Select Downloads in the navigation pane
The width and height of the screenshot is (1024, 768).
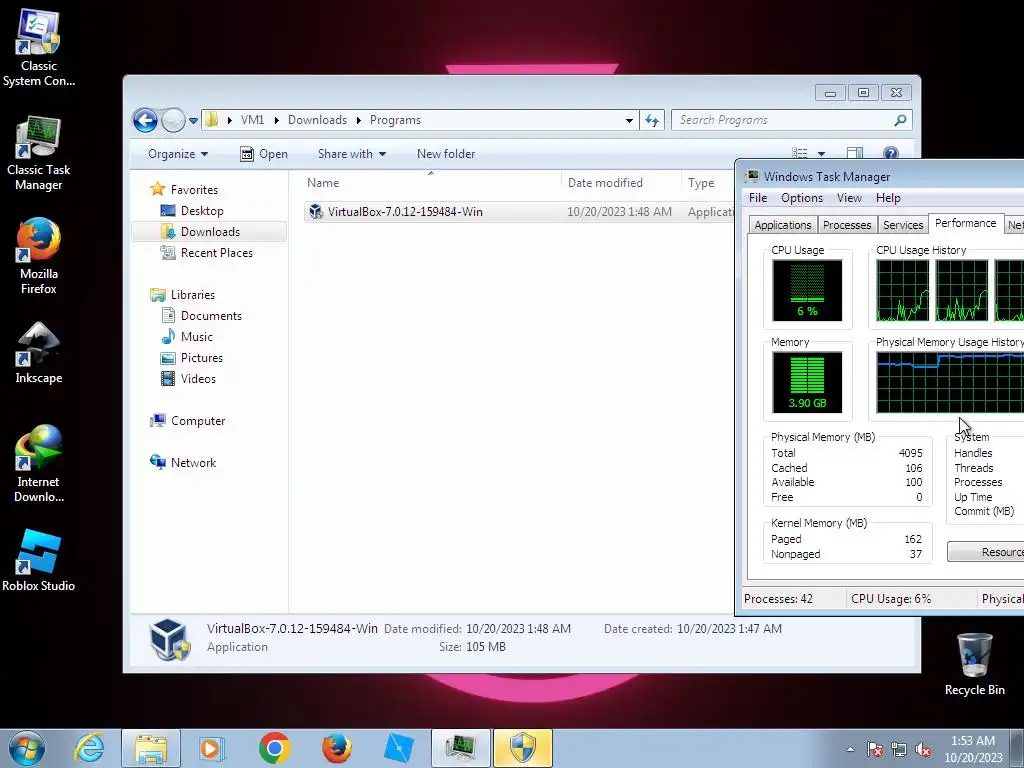210,232
